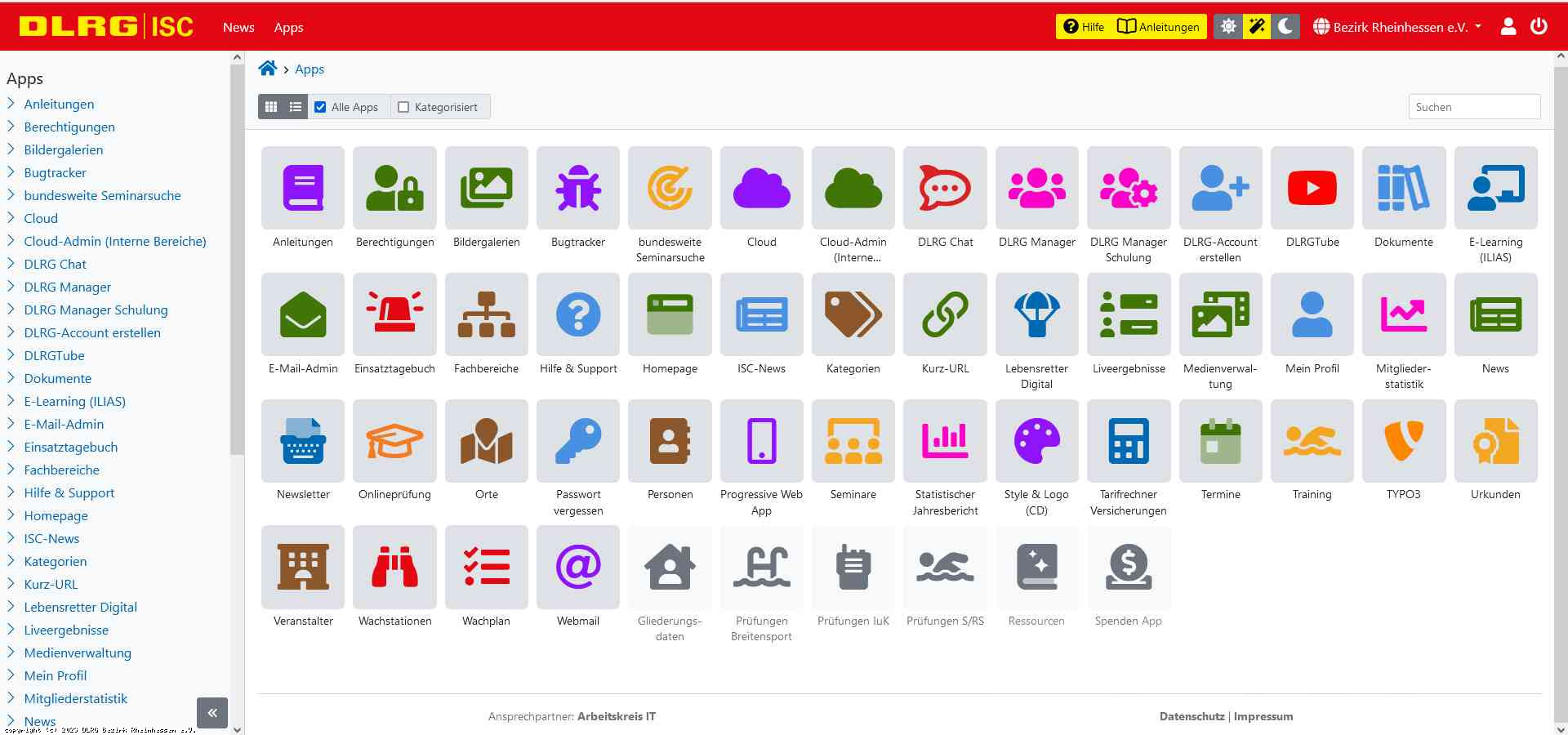Open the Bugtracker bug icon
1568x735 pixels.
pyautogui.click(x=578, y=188)
